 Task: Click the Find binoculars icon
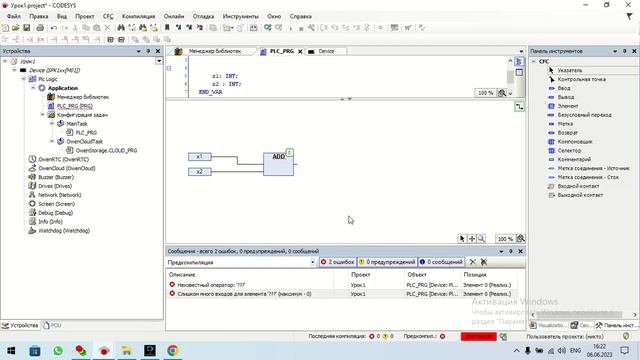click(x=121, y=28)
